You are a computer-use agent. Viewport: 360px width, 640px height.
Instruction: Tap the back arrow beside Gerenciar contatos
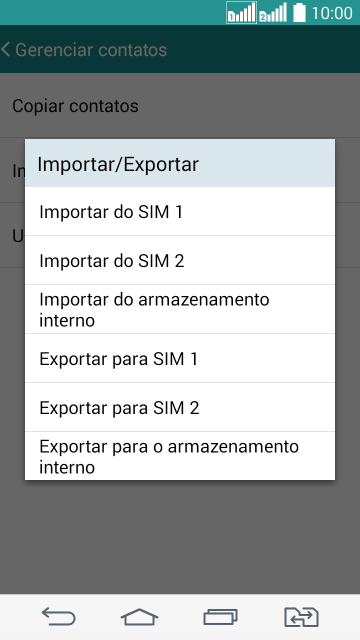[x=5, y=50]
